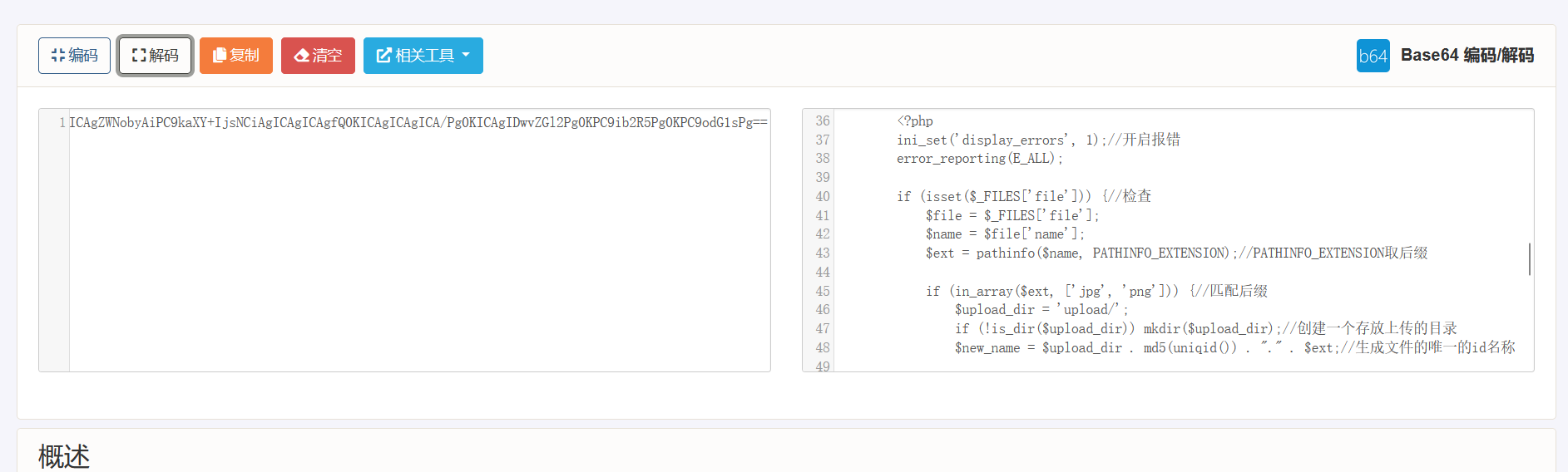This screenshot has width=1568, height=472.
Task: Clear content with the 清空 button
Action: [x=318, y=56]
